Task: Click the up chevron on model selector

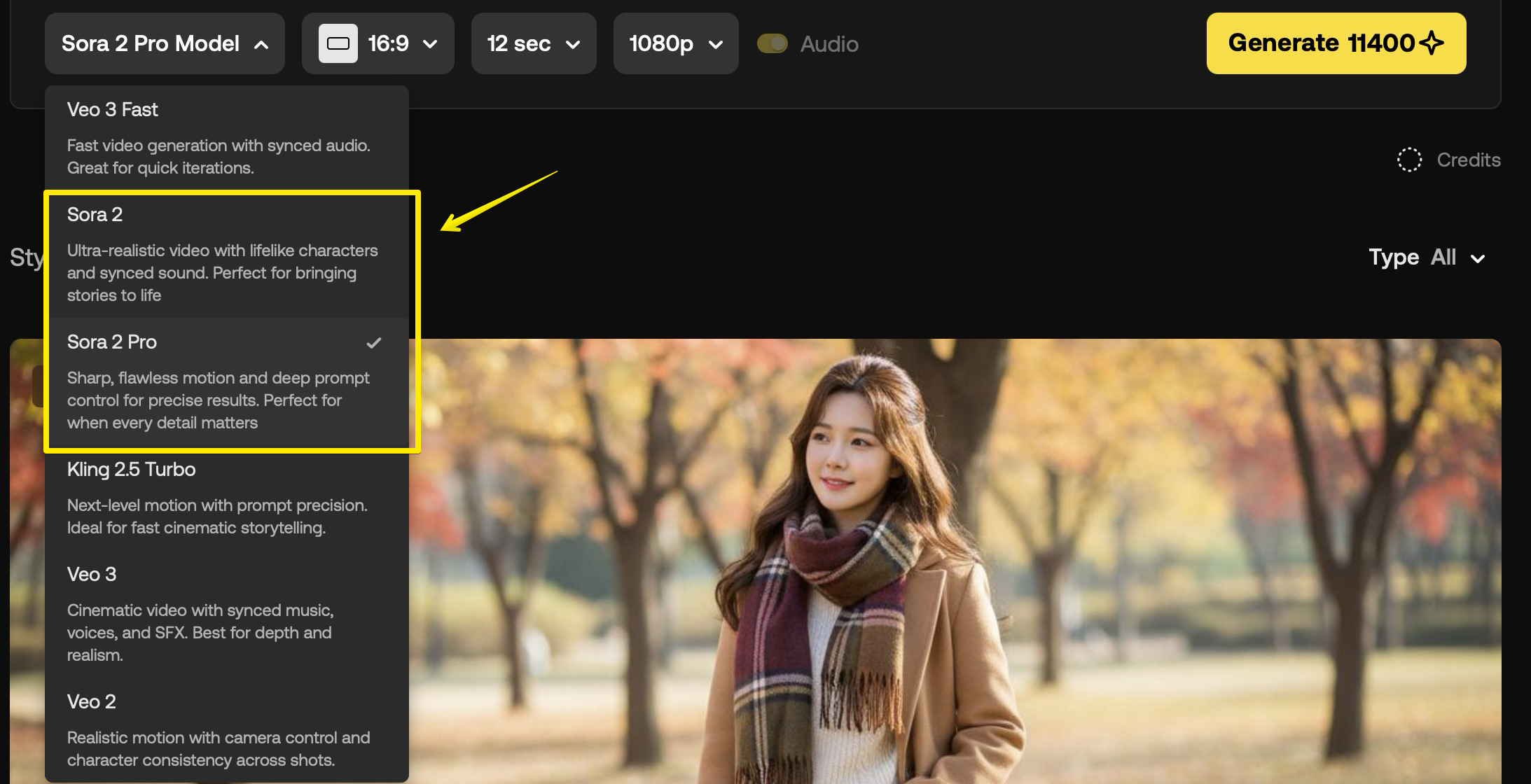Action: click(x=261, y=45)
